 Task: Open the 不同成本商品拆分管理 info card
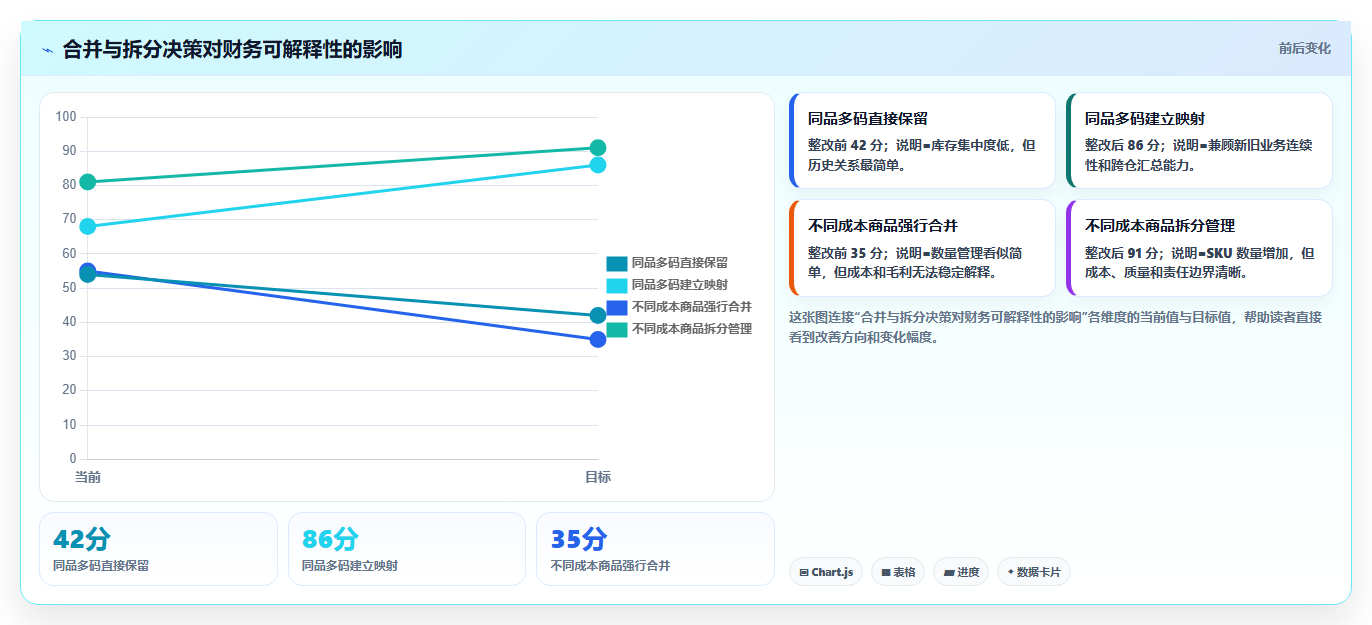[1199, 248]
